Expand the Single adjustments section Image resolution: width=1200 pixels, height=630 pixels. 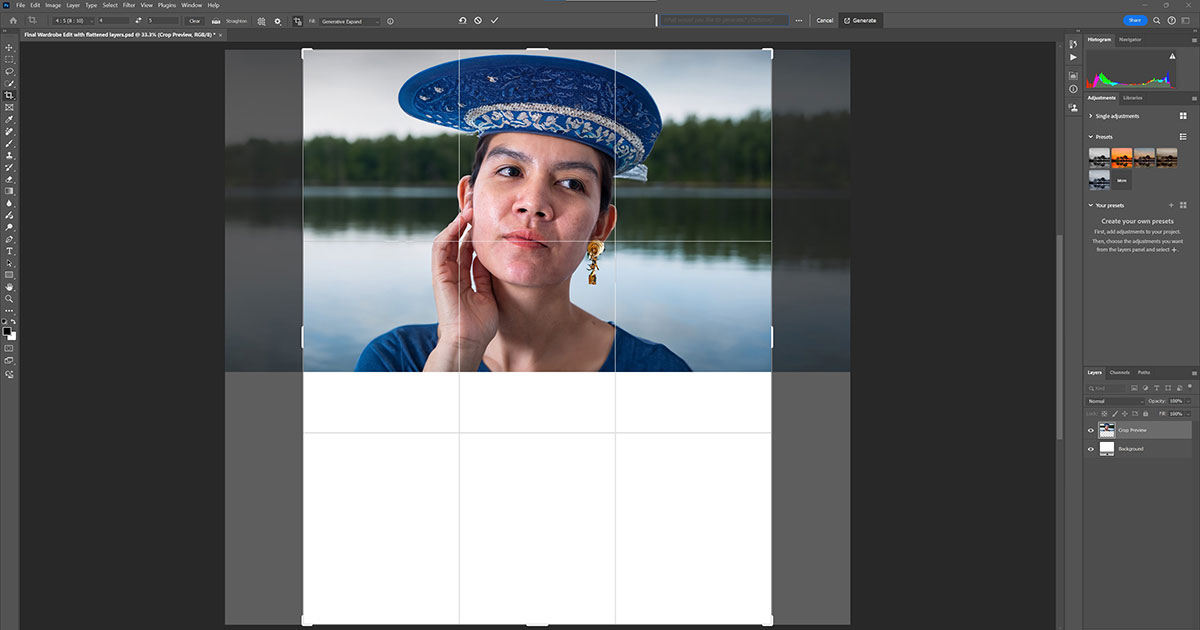(1091, 116)
